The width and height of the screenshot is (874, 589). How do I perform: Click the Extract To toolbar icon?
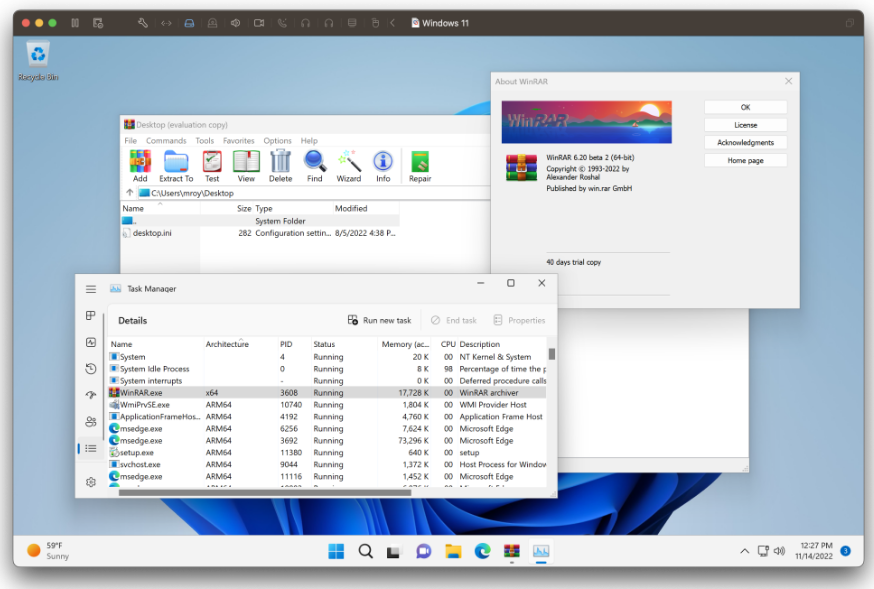coord(176,162)
